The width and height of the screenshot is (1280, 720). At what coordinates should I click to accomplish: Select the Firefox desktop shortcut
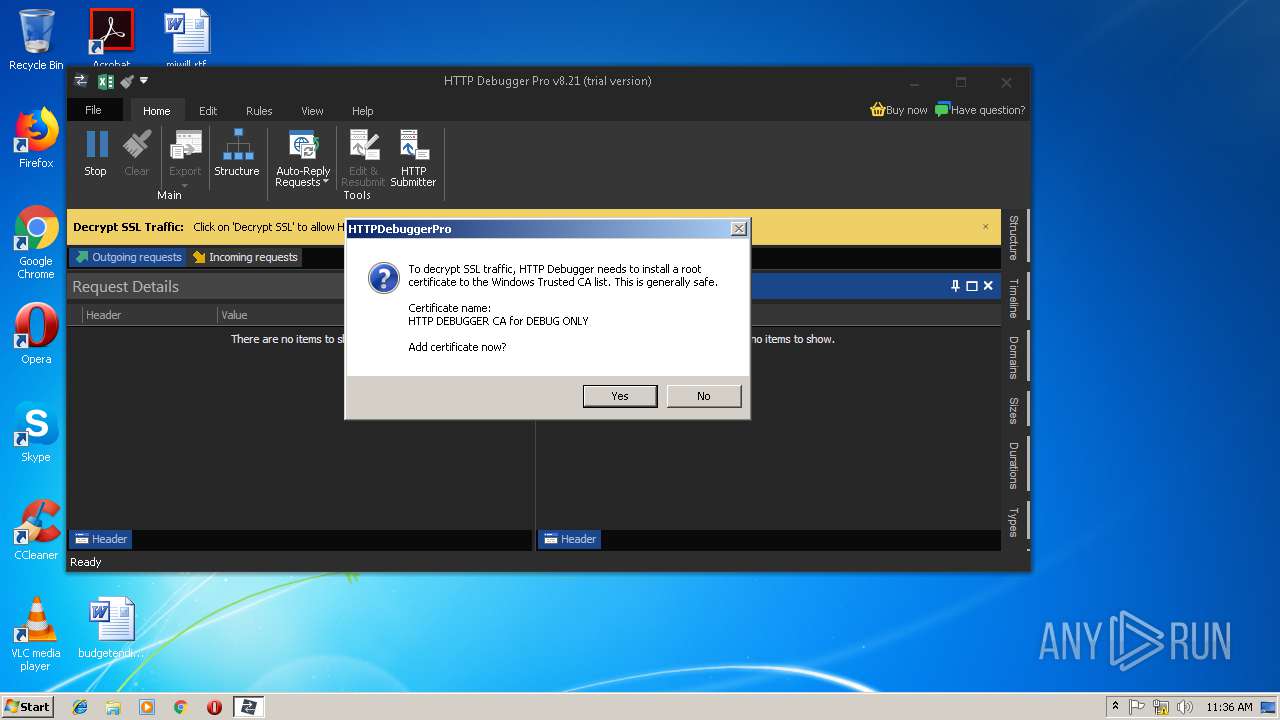coord(36,138)
